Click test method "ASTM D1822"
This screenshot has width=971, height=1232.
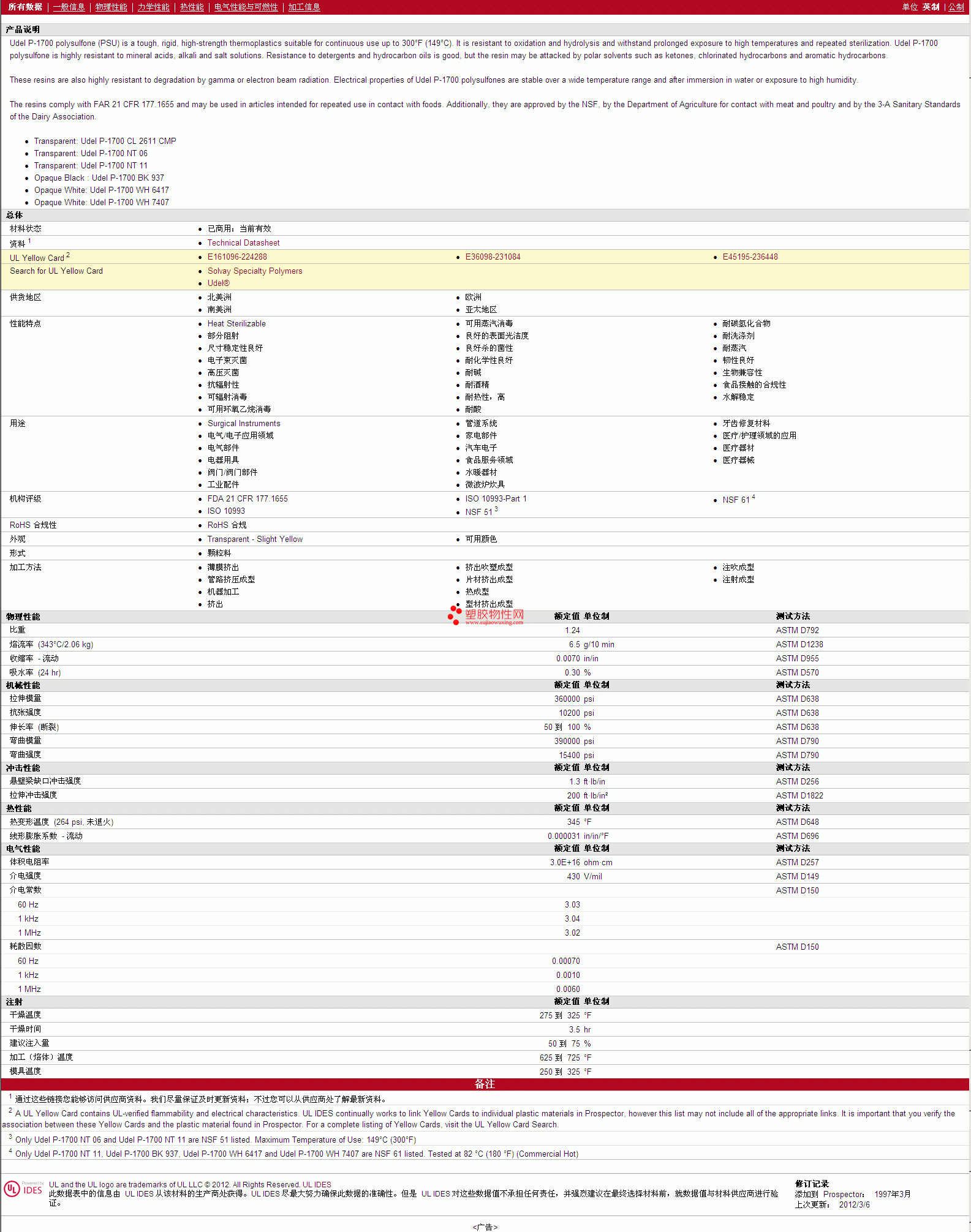[x=799, y=796]
